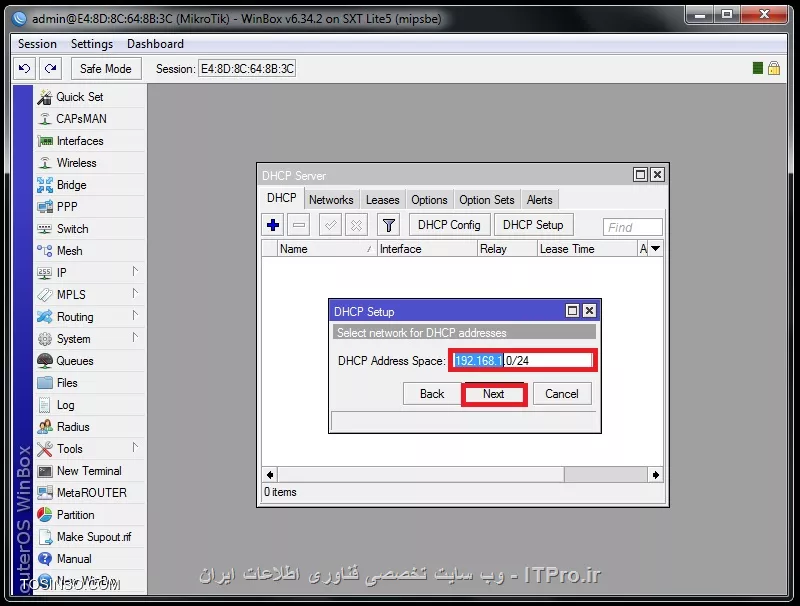Click the padlock icon at top right

tap(774, 68)
